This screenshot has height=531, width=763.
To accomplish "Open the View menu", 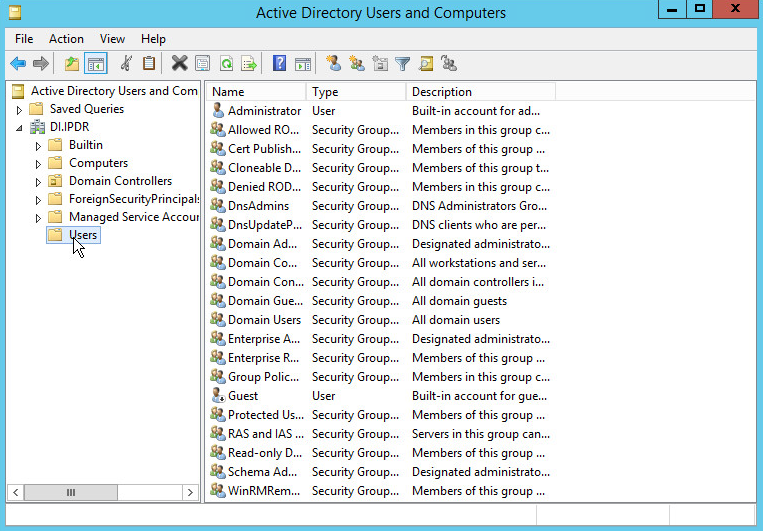I will point(112,39).
